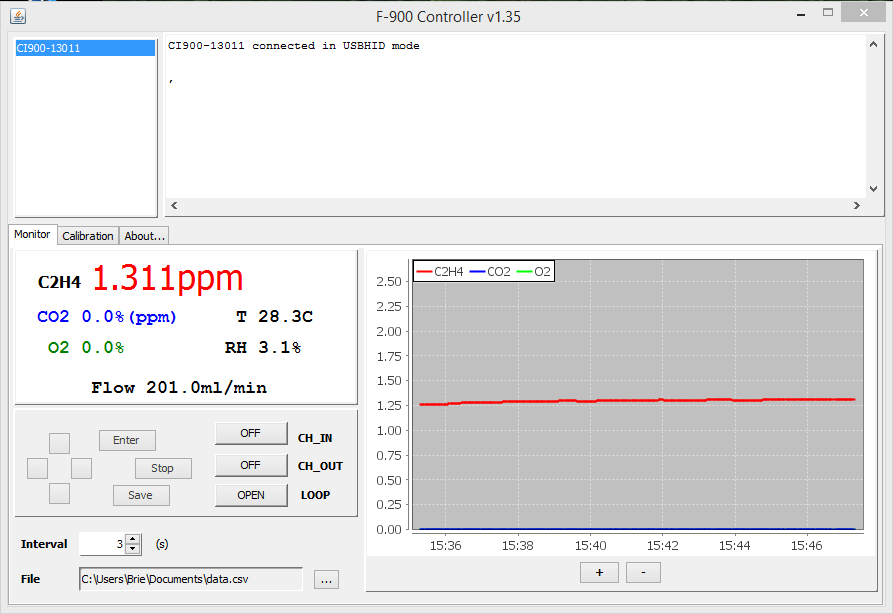Click the C2H4 legend entry
The height and width of the screenshot is (614, 893).
440,272
